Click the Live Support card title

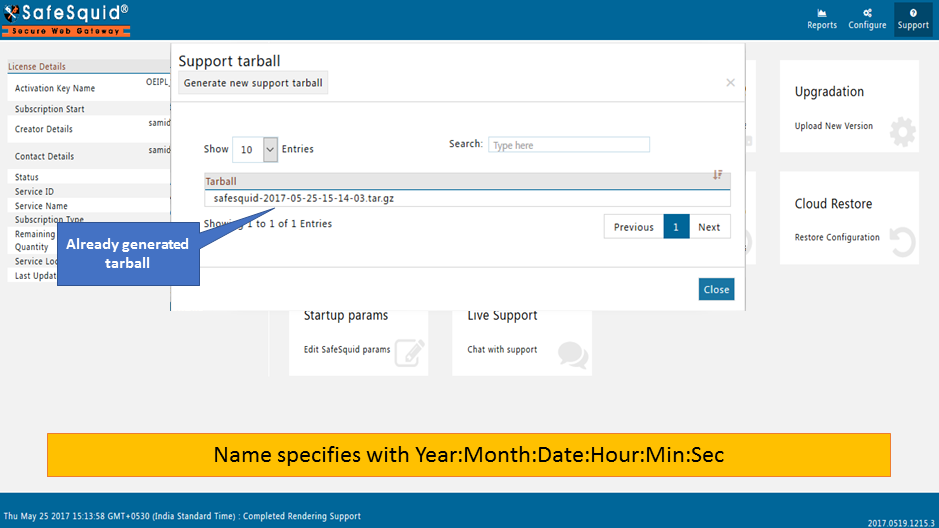[x=502, y=315]
